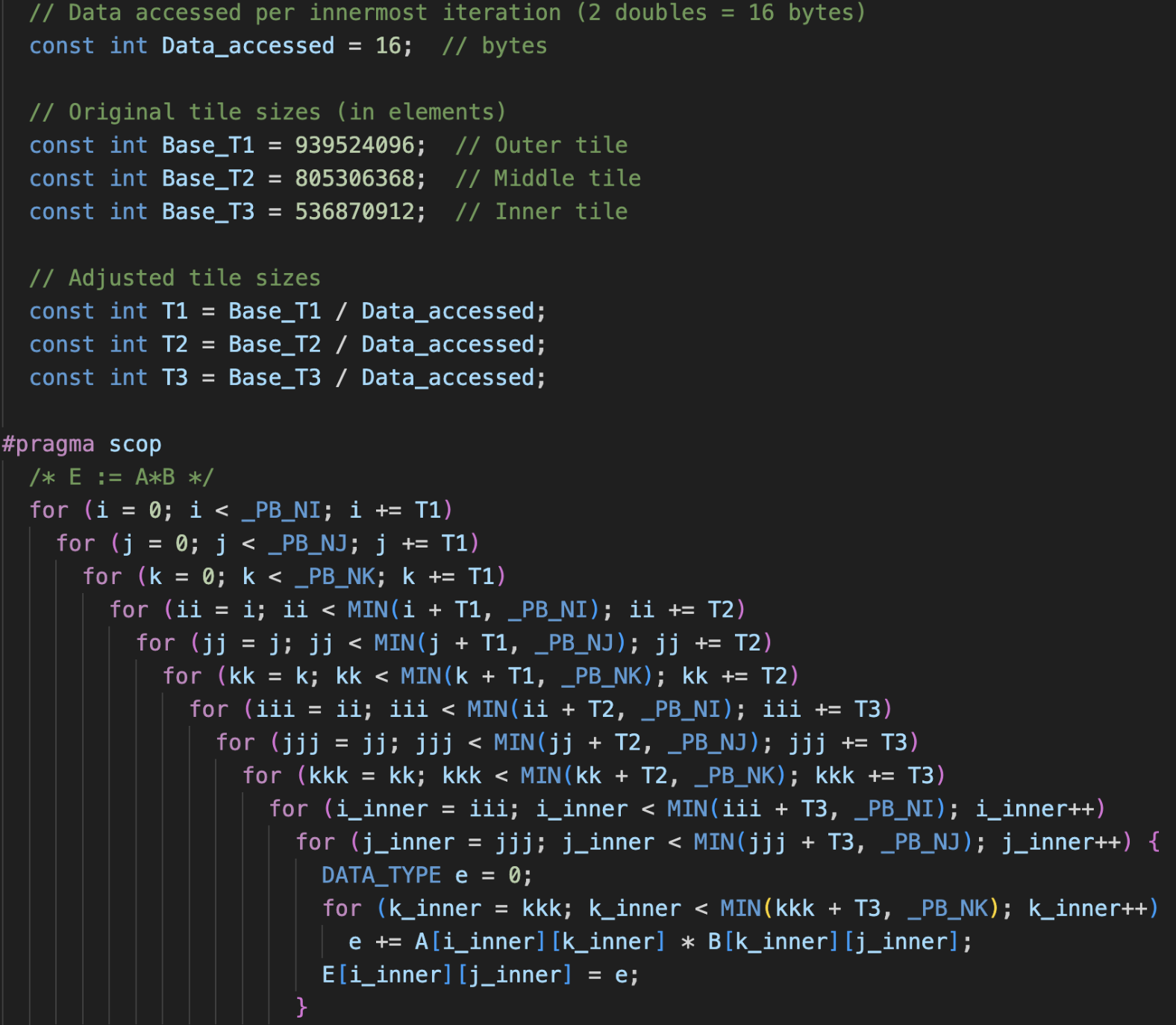This screenshot has width=1176, height=1025.
Task: Click 'Base_T1' in the 939524096 declaration line
Action: [208, 145]
